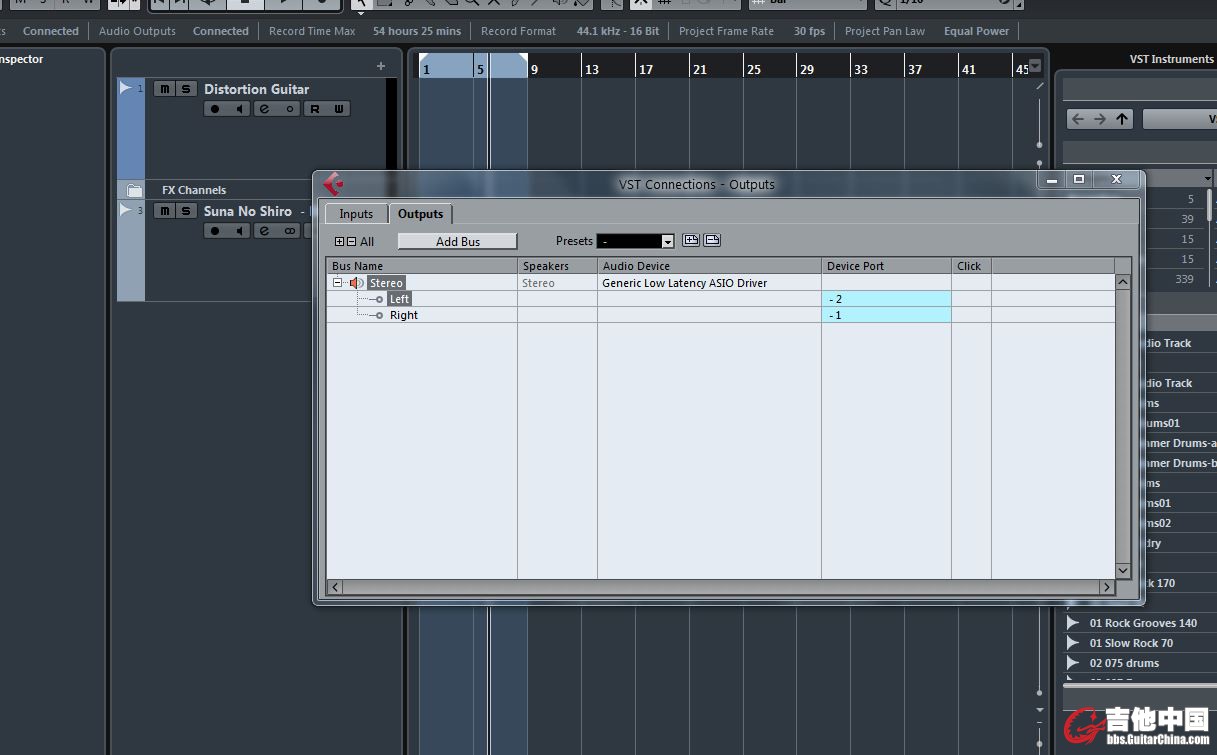Go up one level in media browser
This screenshot has width=1217, height=755.
click(x=1122, y=119)
